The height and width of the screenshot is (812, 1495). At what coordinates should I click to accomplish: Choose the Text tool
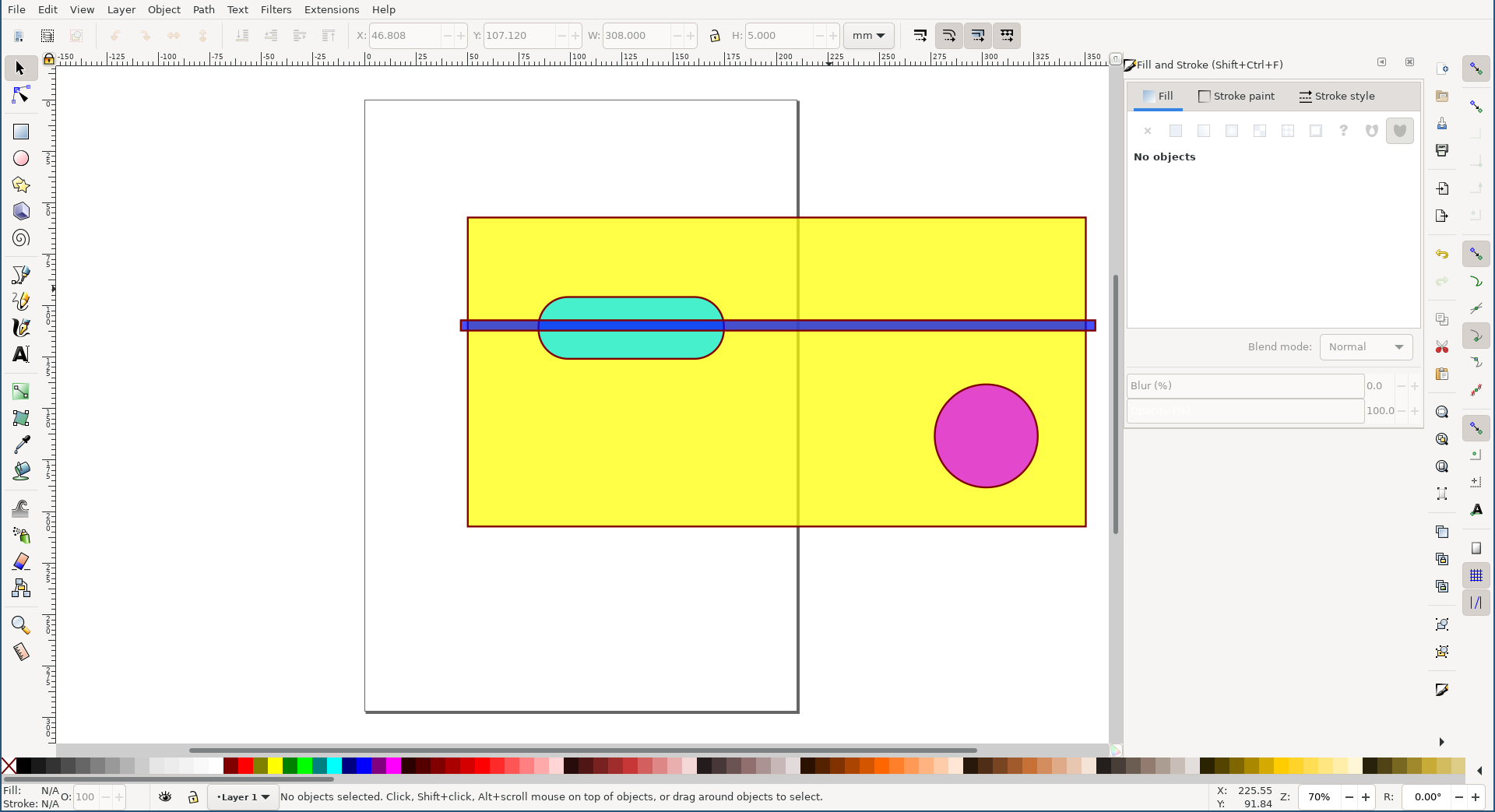tap(20, 353)
